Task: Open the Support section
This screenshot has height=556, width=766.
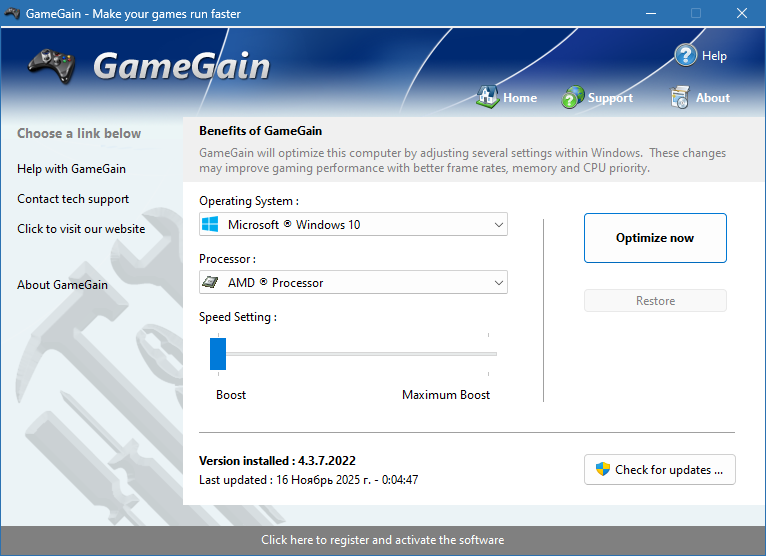Action: tap(610, 98)
